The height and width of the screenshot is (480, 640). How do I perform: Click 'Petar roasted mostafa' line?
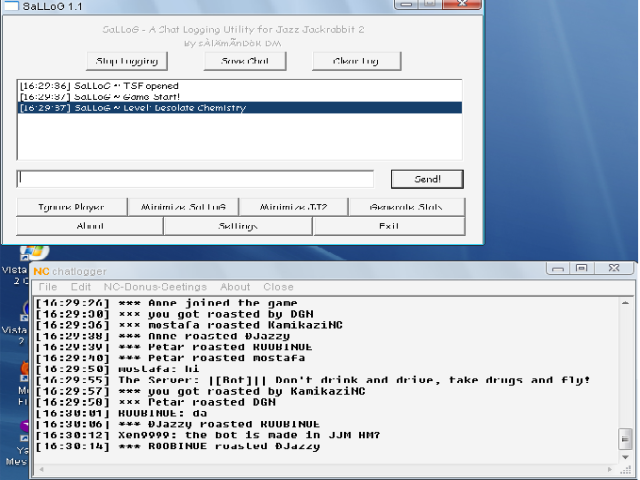tap(171, 358)
